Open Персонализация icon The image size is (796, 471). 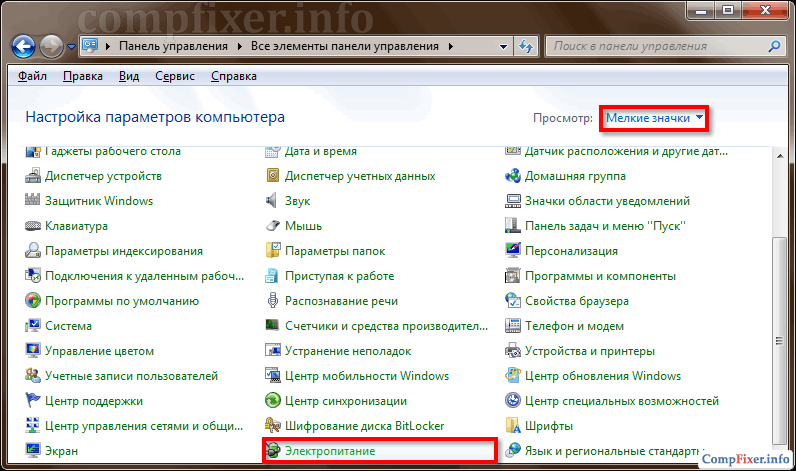(x=513, y=251)
